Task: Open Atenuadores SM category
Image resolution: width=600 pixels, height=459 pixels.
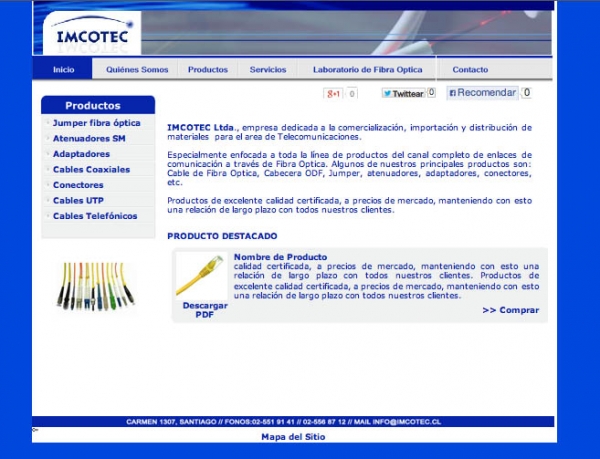Action: (x=89, y=138)
